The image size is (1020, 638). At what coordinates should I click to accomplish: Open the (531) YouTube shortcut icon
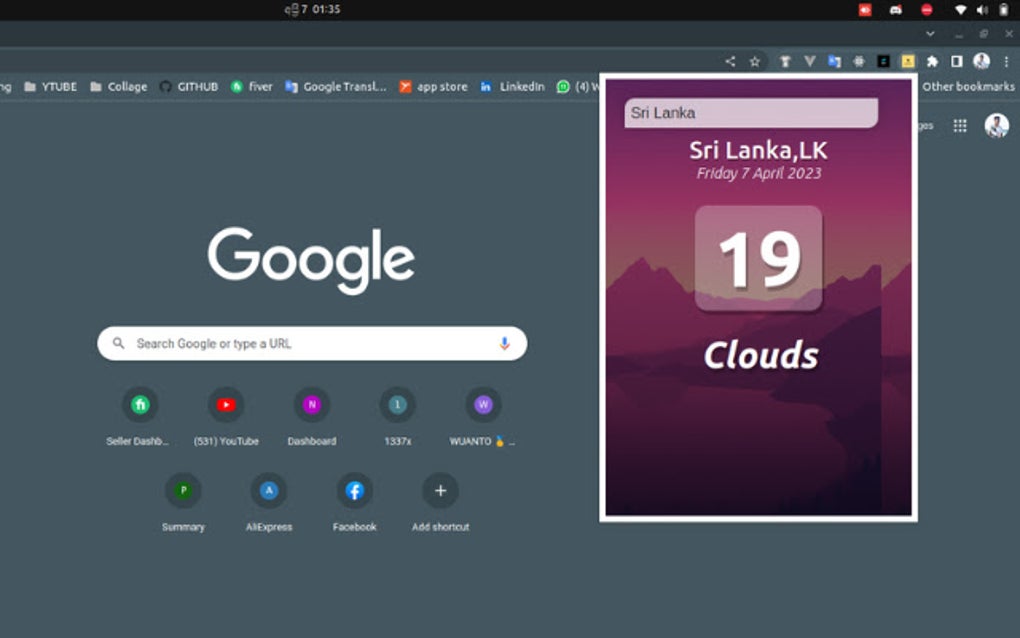pyautogui.click(x=226, y=404)
